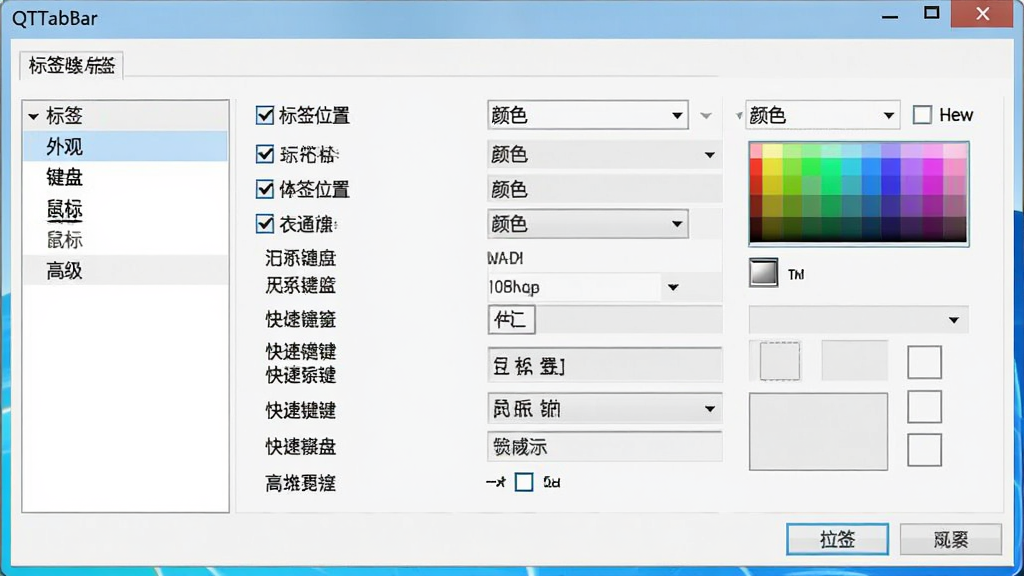This screenshot has height=576, width=1024.
Task: Click the dashed-outline box under the empty dropdown
Action: click(780, 360)
